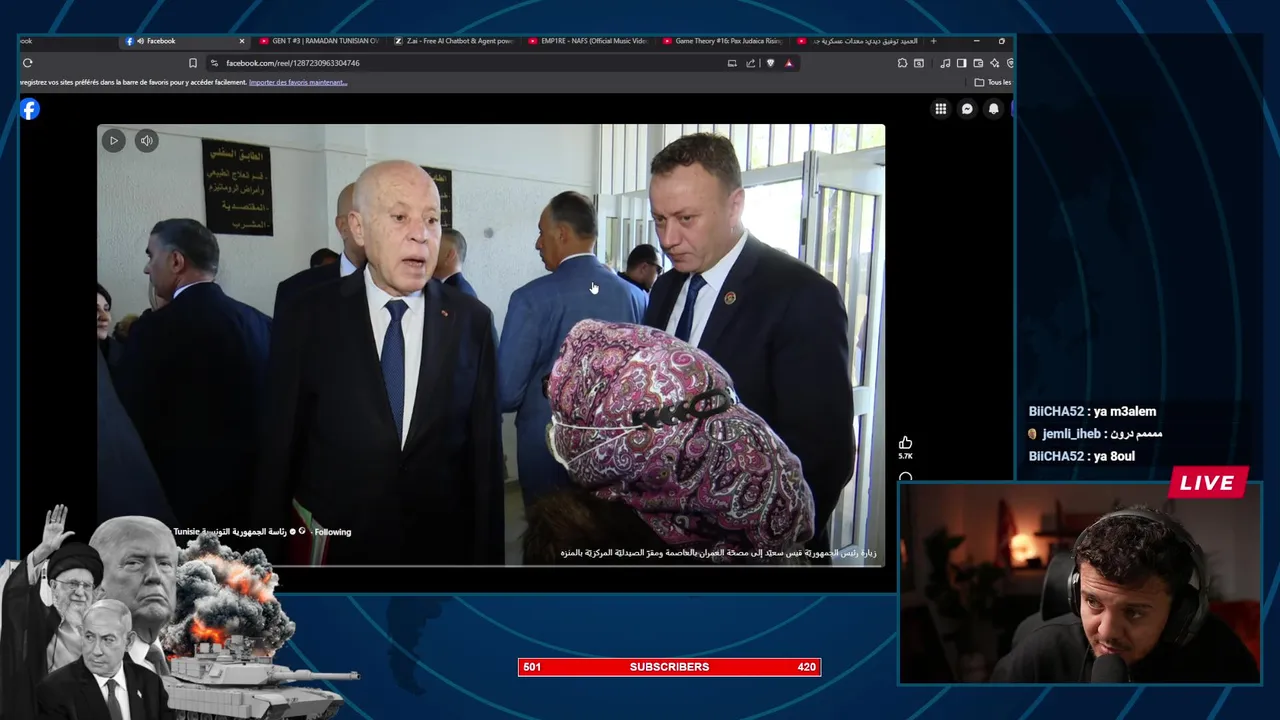This screenshot has height=720, width=1280.
Task: Switch to the Arabic-titled YouTube tab
Action: pyautogui.click(x=856, y=41)
